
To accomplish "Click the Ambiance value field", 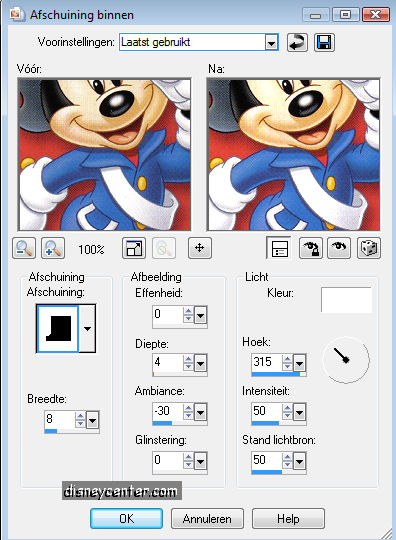I will tap(168, 411).
